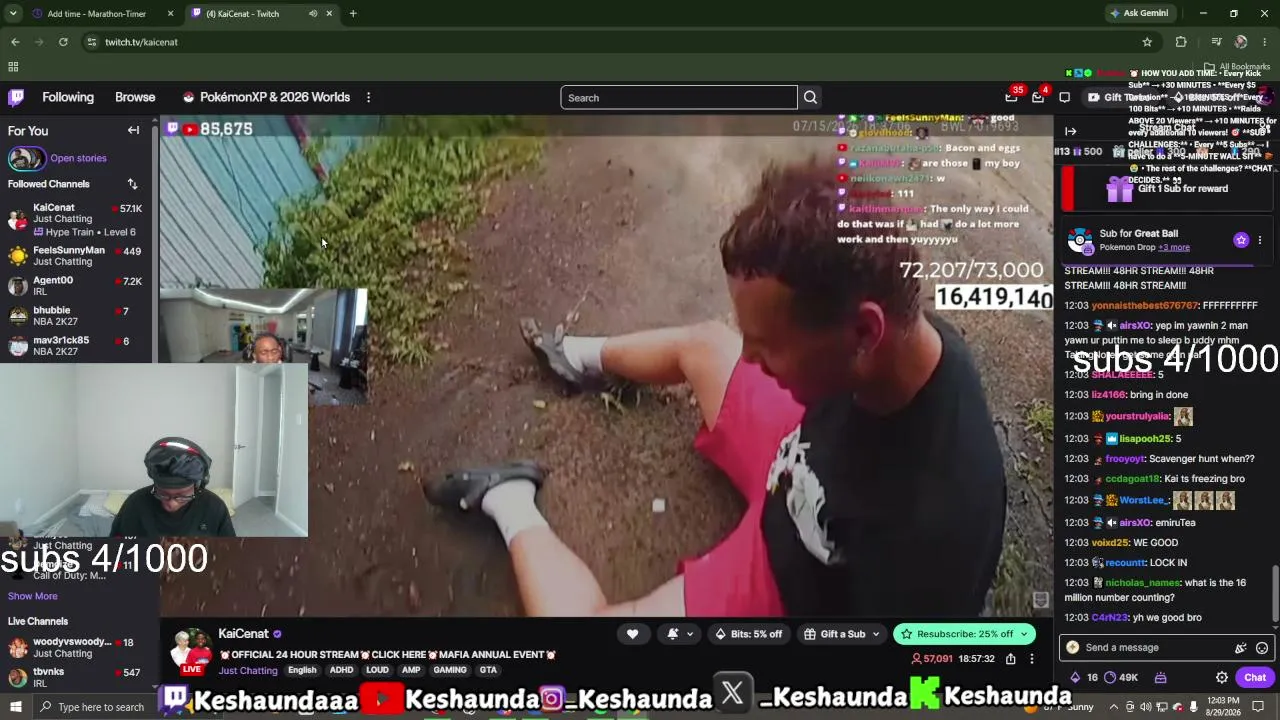Open the Just Chatting category link
1280x720 pixels.
point(248,670)
